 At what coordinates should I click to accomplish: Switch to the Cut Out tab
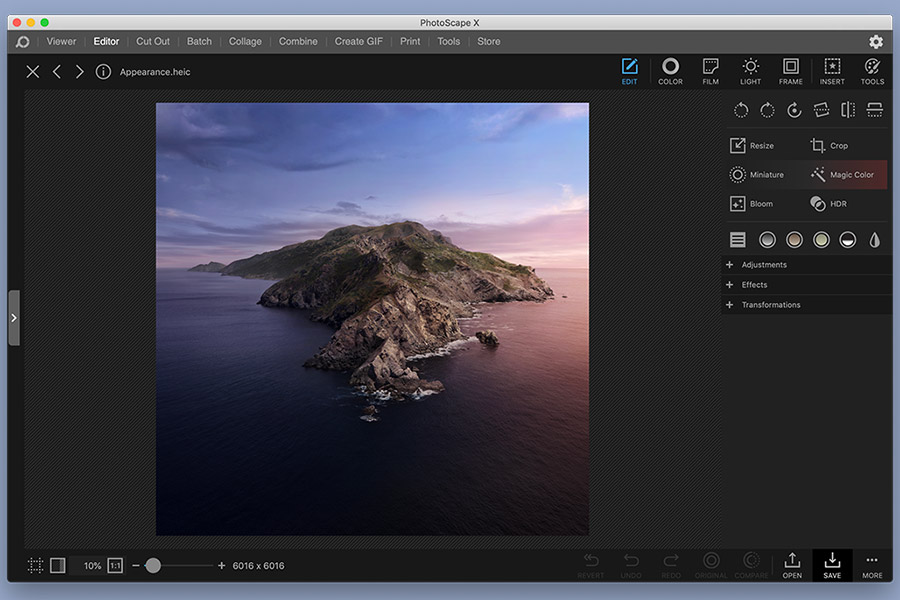click(153, 41)
